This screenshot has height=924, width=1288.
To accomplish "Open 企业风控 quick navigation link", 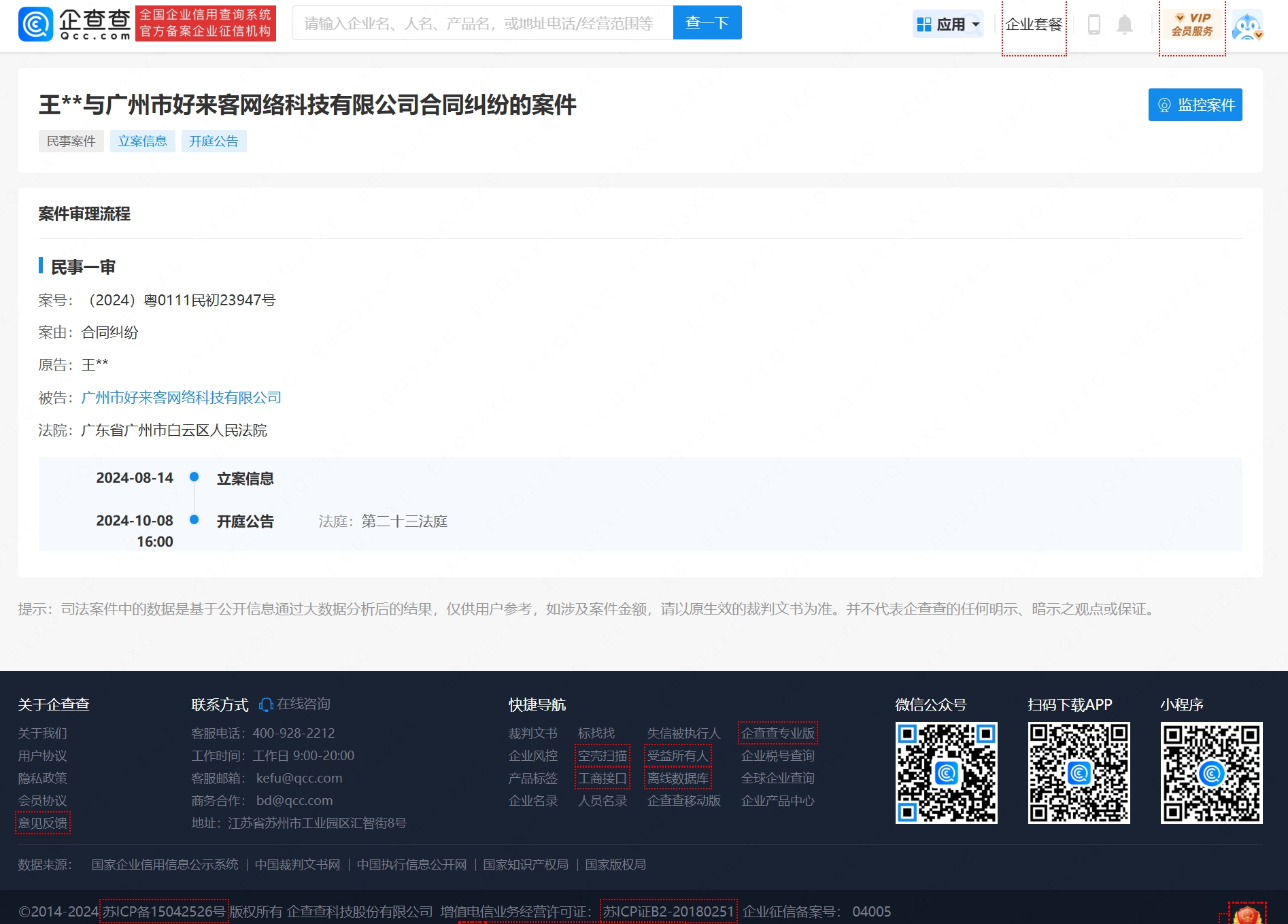I will tap(533, 755).
